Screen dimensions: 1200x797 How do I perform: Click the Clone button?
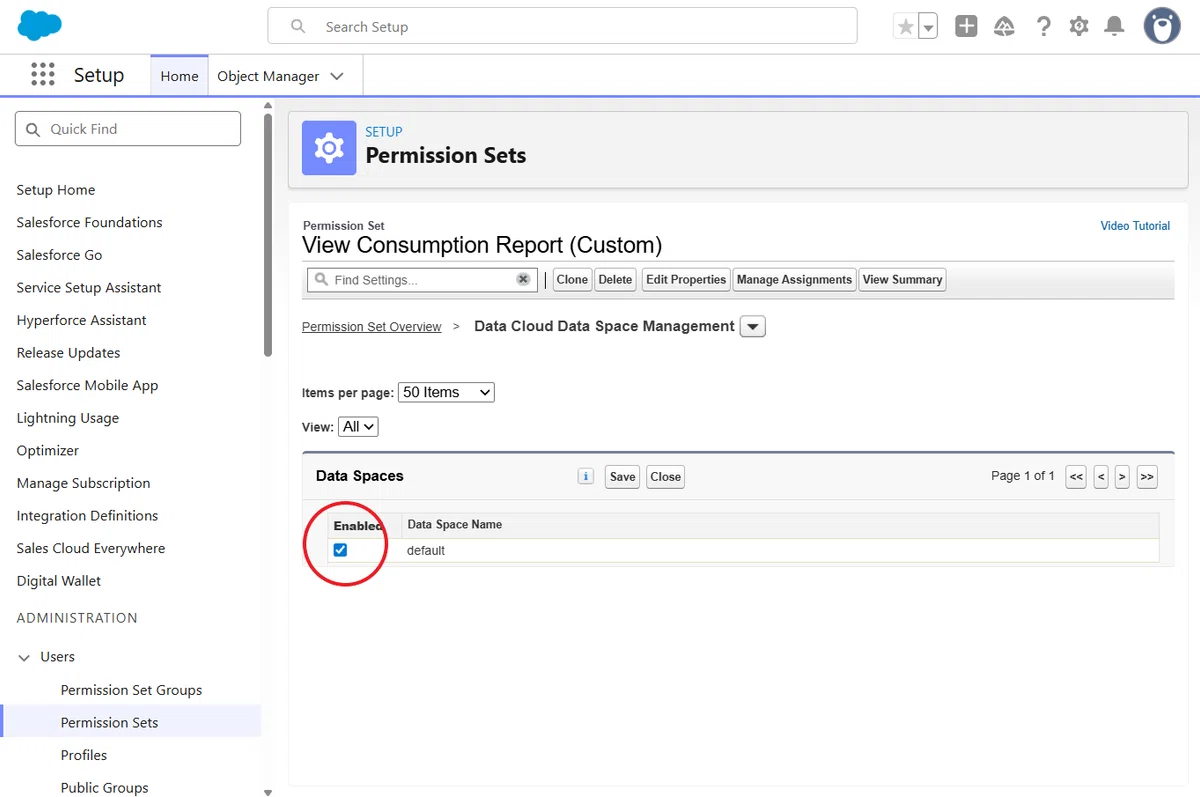[572, 280]
